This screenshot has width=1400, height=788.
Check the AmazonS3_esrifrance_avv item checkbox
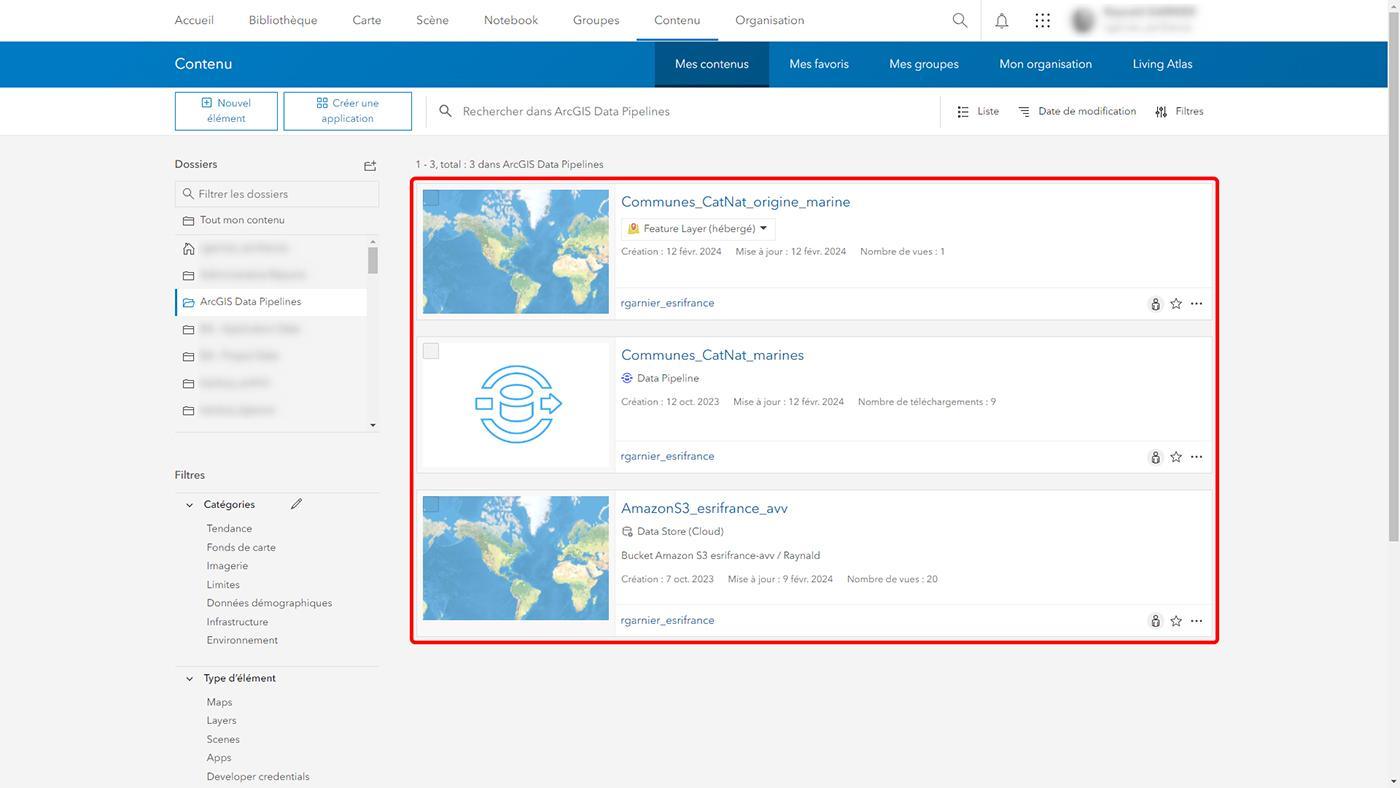(431, 504)
